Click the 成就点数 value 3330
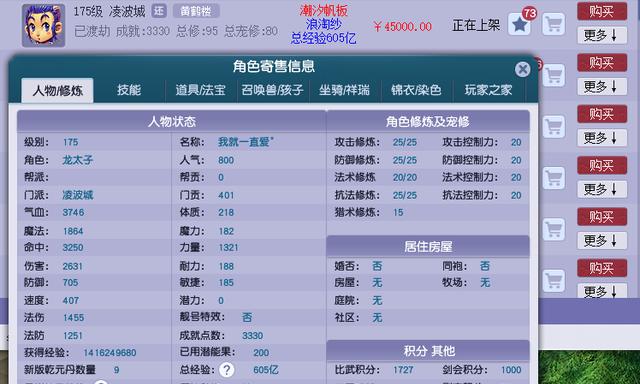Screen dimensions: 640x384 [253, 335]
